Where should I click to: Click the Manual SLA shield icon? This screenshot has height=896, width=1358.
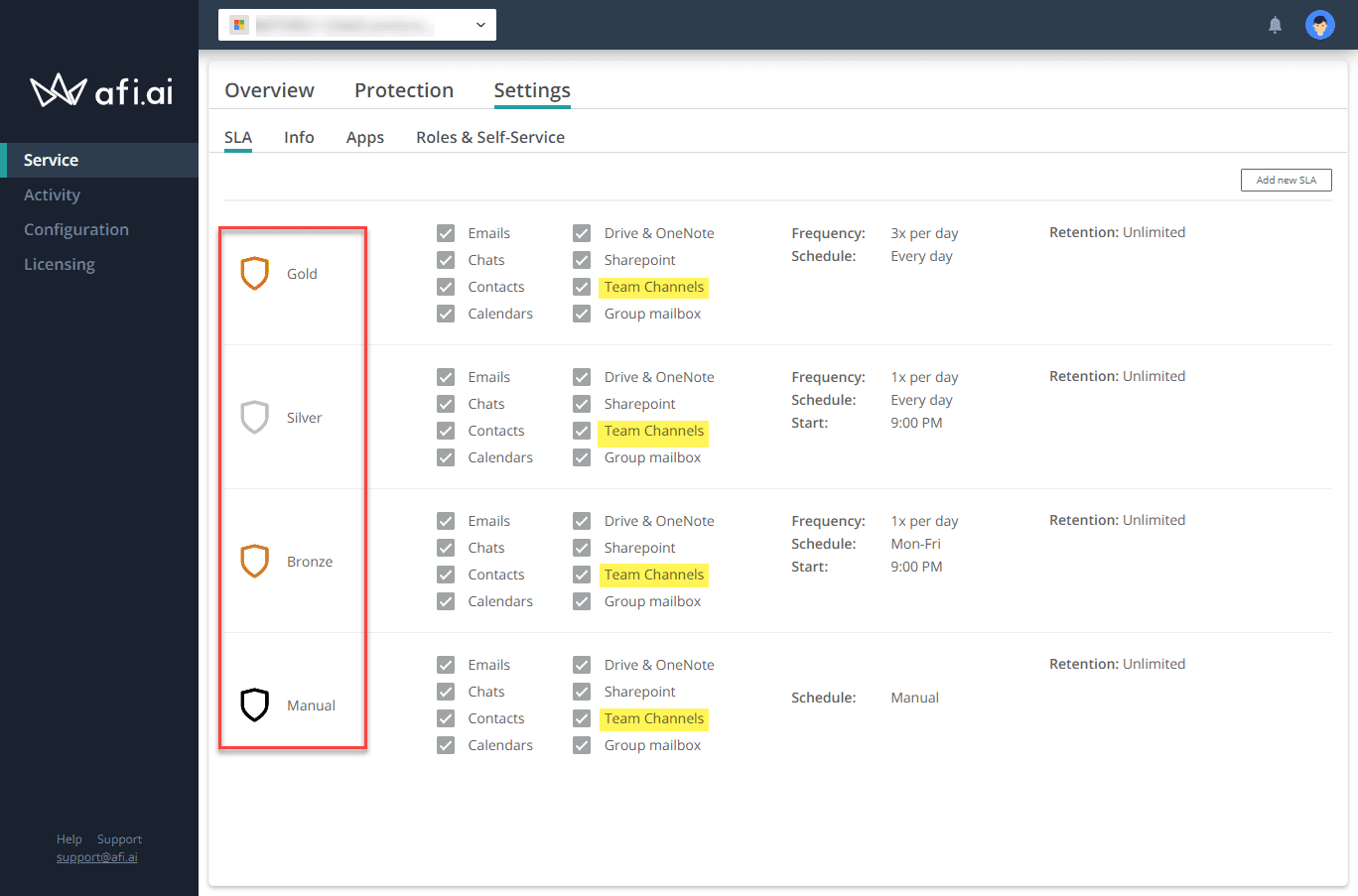tap(255, 705)
